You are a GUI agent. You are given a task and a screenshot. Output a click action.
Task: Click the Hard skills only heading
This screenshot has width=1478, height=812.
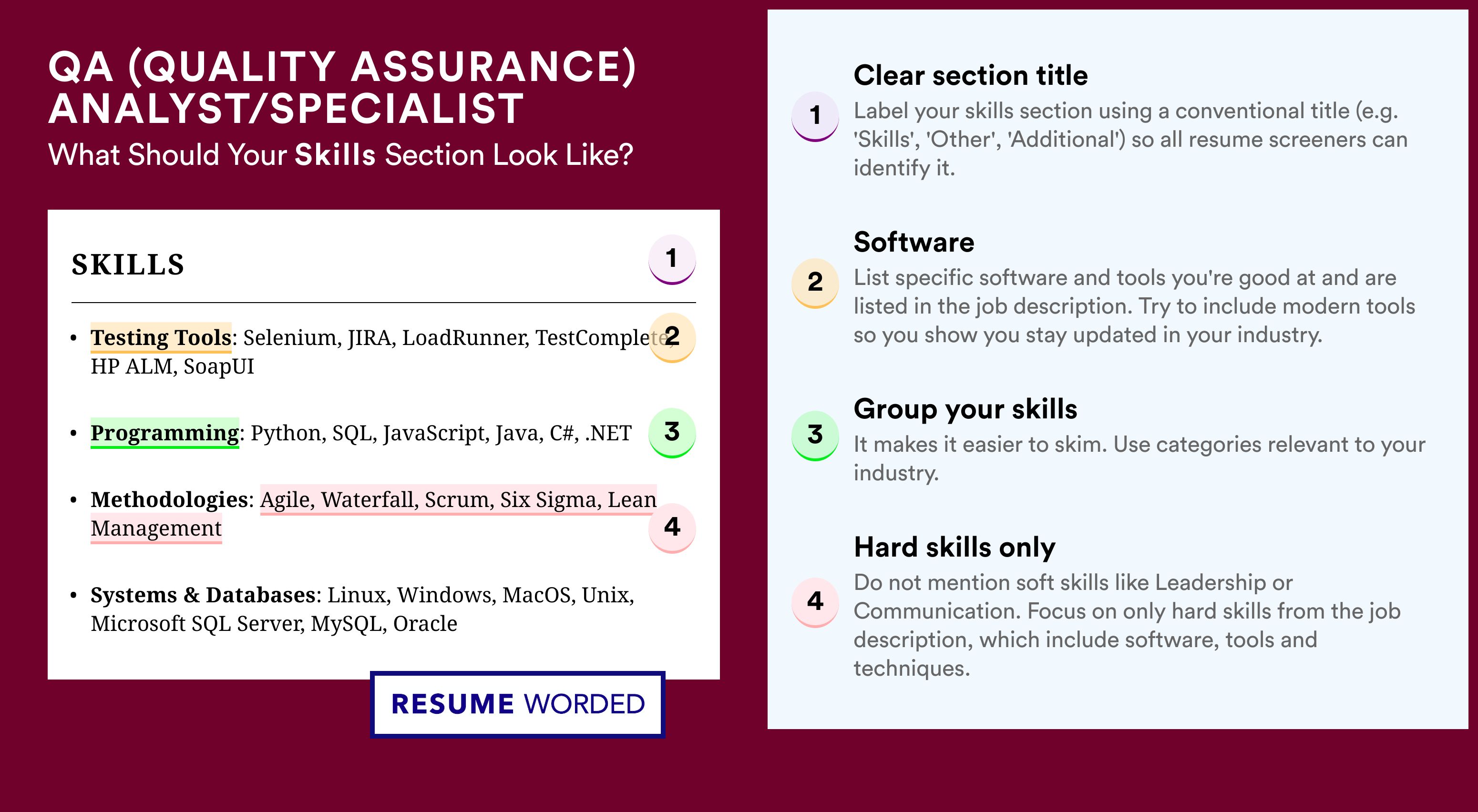(x=955, y=548)
